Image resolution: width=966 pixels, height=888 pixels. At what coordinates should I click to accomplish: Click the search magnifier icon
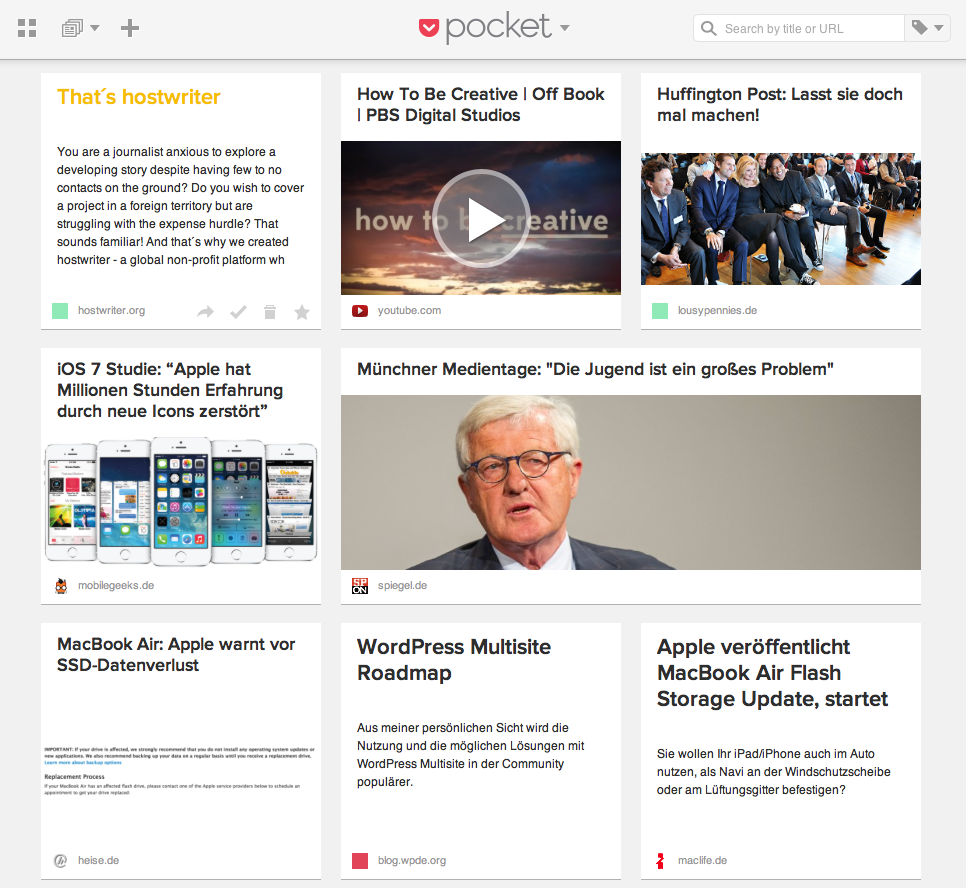(x=709, y=28)
